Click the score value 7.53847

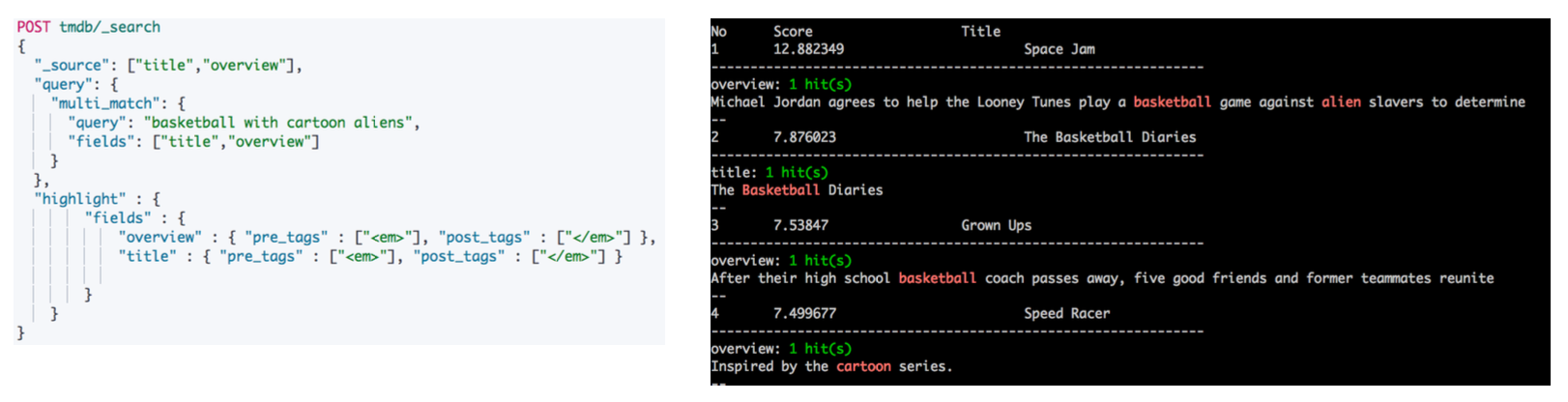[x=800, y=225]
